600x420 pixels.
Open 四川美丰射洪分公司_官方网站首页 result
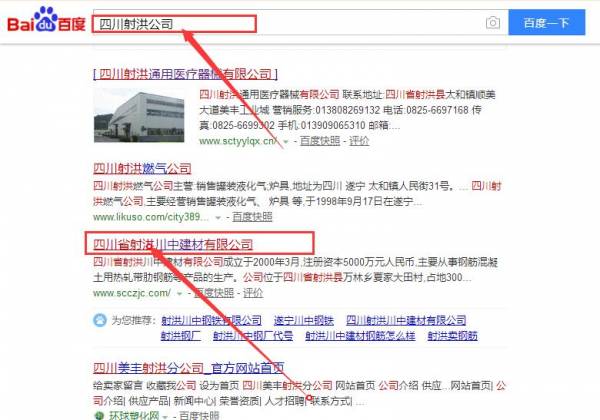click(x=189, y=368)
